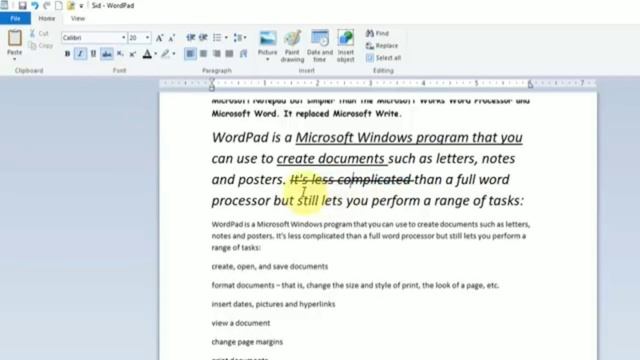
Task: Toggle subscript formatting
Action: (x=120, y=53)
